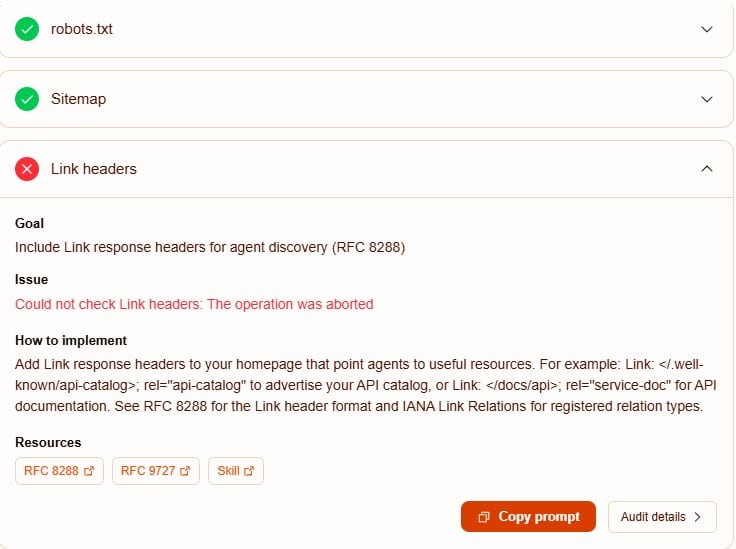736x549 pixels.
Task: Collapse the Link headers section chevron
Action: point(706,168)
